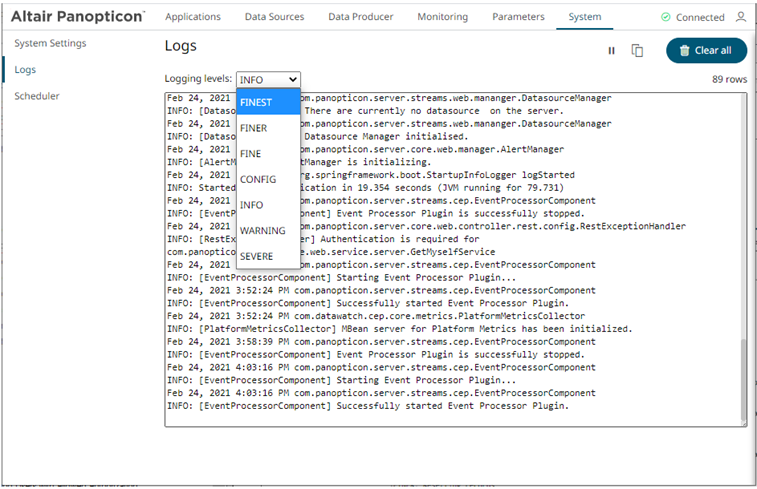Select WARNING logging level

point(268,230)
